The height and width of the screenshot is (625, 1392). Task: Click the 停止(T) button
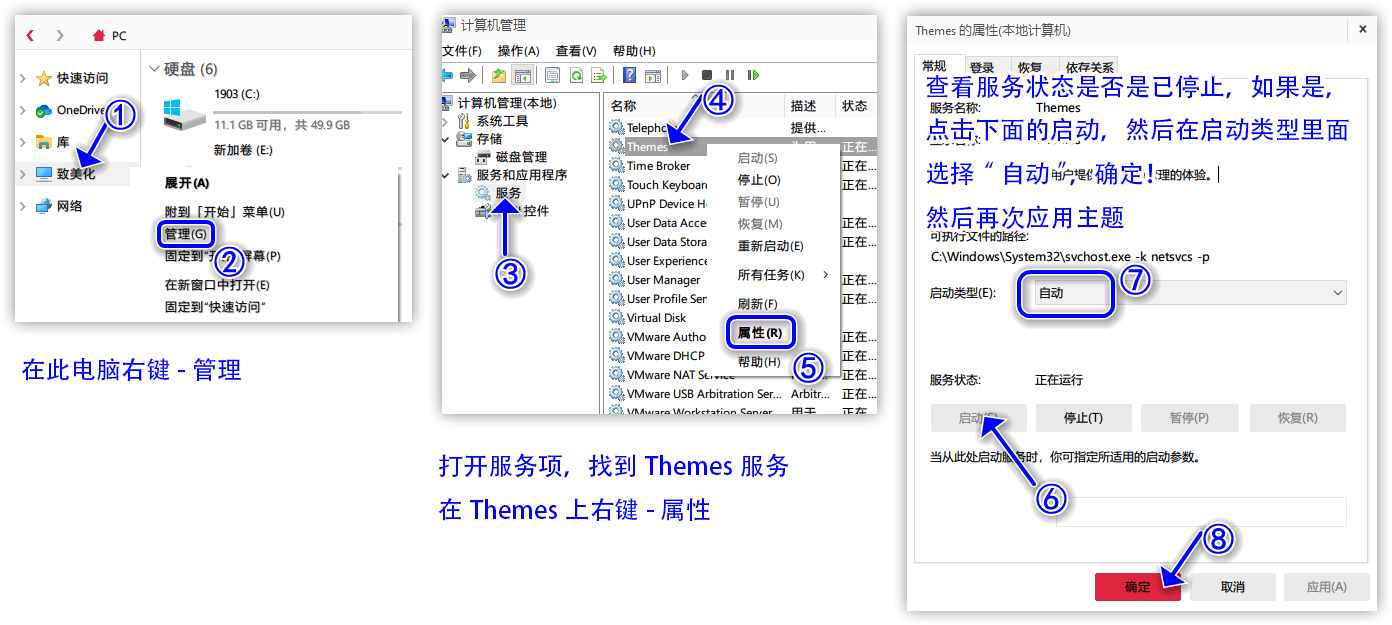(x=1083, y=418)
